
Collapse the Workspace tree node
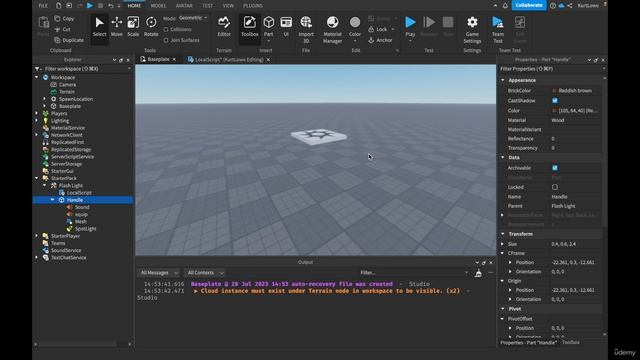pos(37,77)
